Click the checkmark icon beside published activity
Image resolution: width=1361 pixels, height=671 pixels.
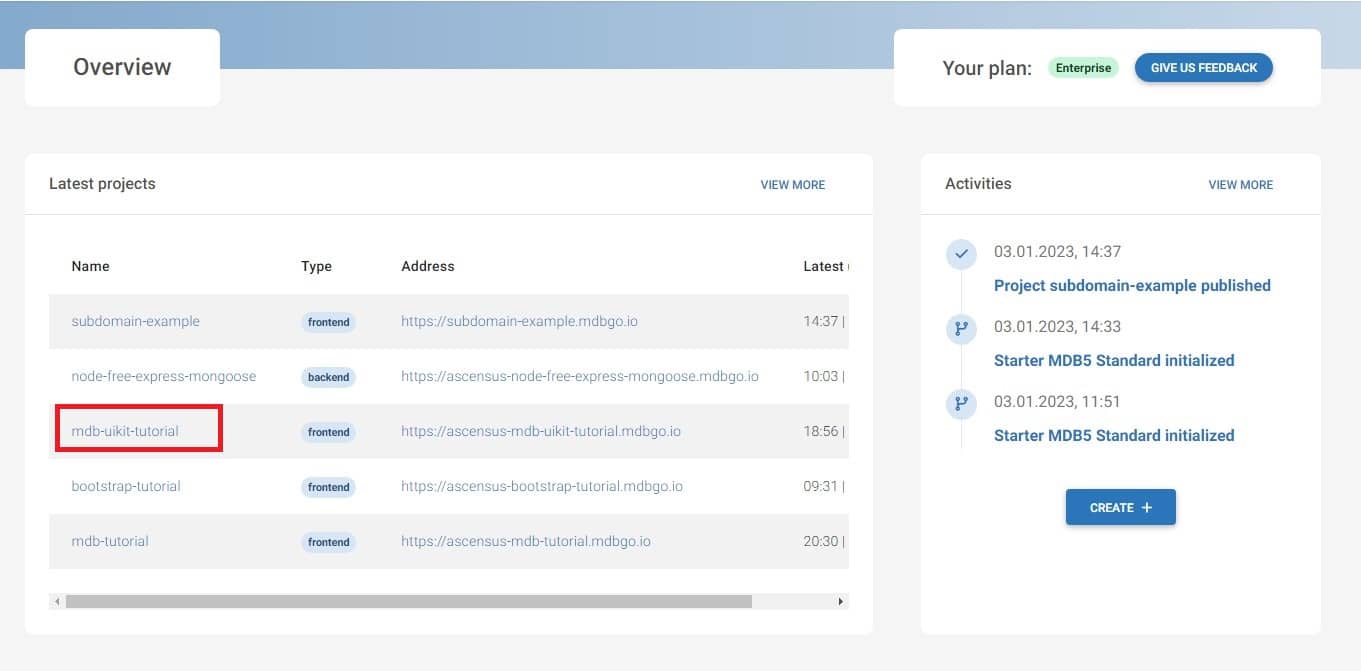pos(961,254)
